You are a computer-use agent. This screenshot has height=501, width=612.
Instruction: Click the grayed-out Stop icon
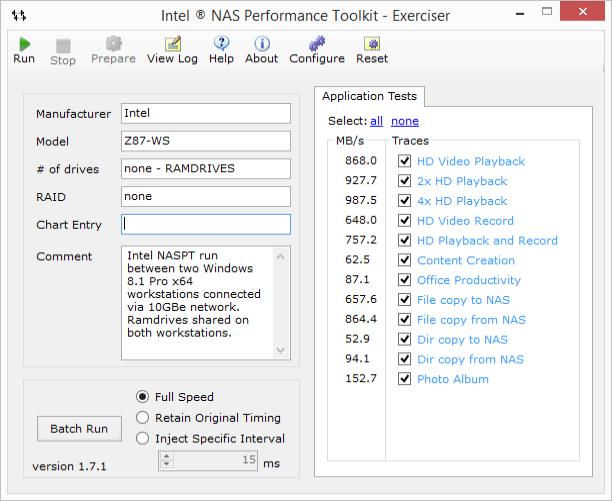pyautogui.click(x=63, y=46)
